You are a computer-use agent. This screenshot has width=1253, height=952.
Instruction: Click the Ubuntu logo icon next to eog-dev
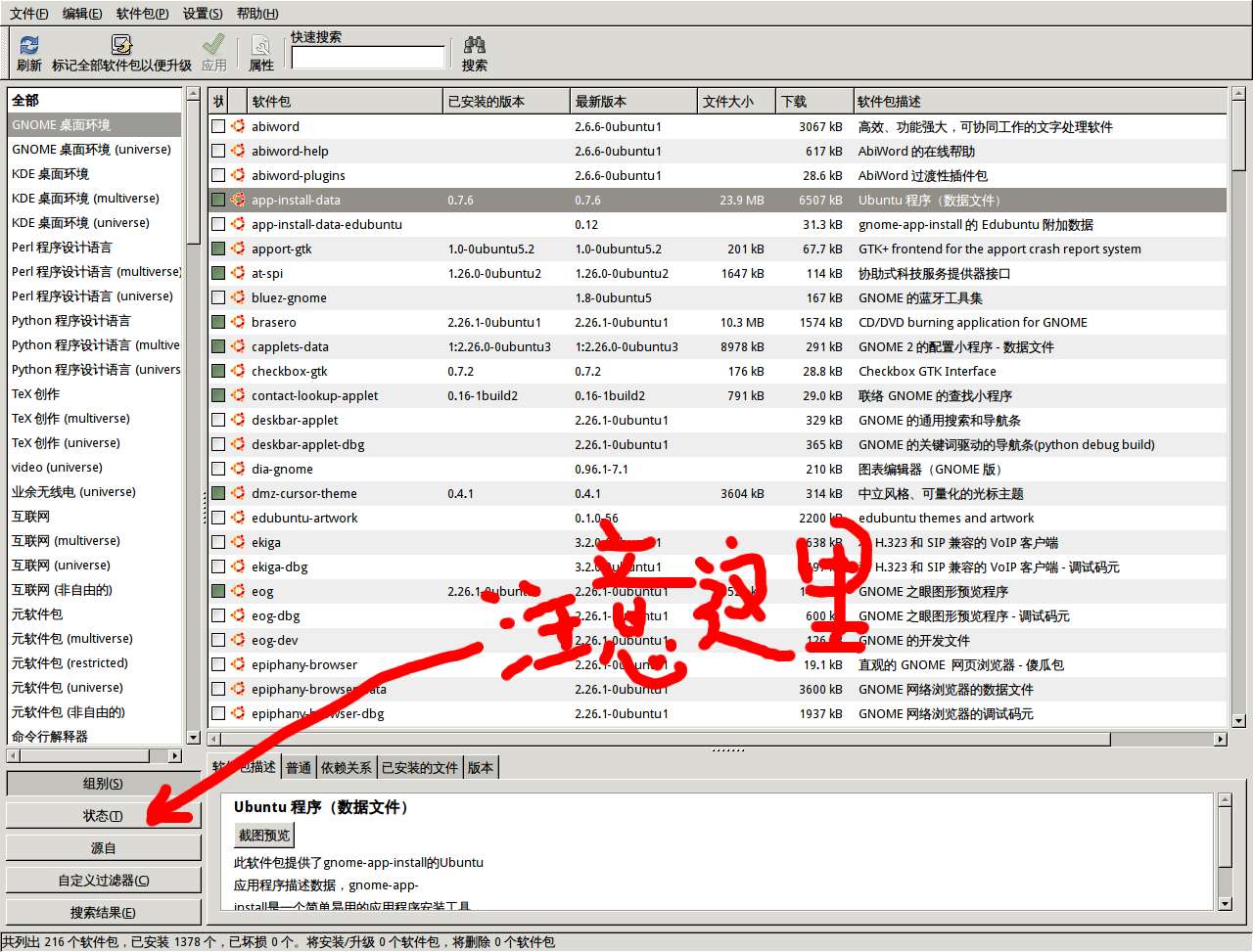pos(238,640)
